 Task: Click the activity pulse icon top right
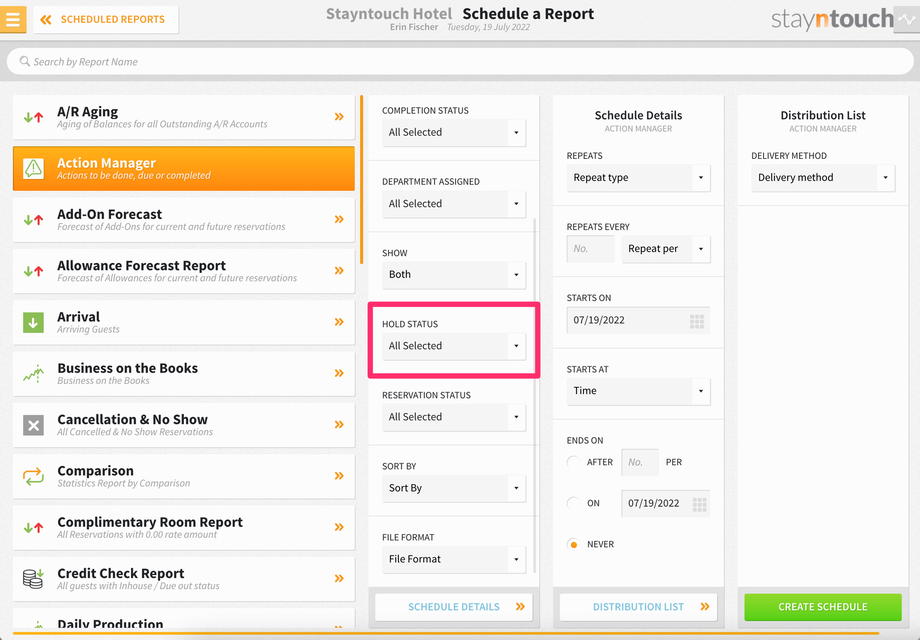click(x=907, y=19)
